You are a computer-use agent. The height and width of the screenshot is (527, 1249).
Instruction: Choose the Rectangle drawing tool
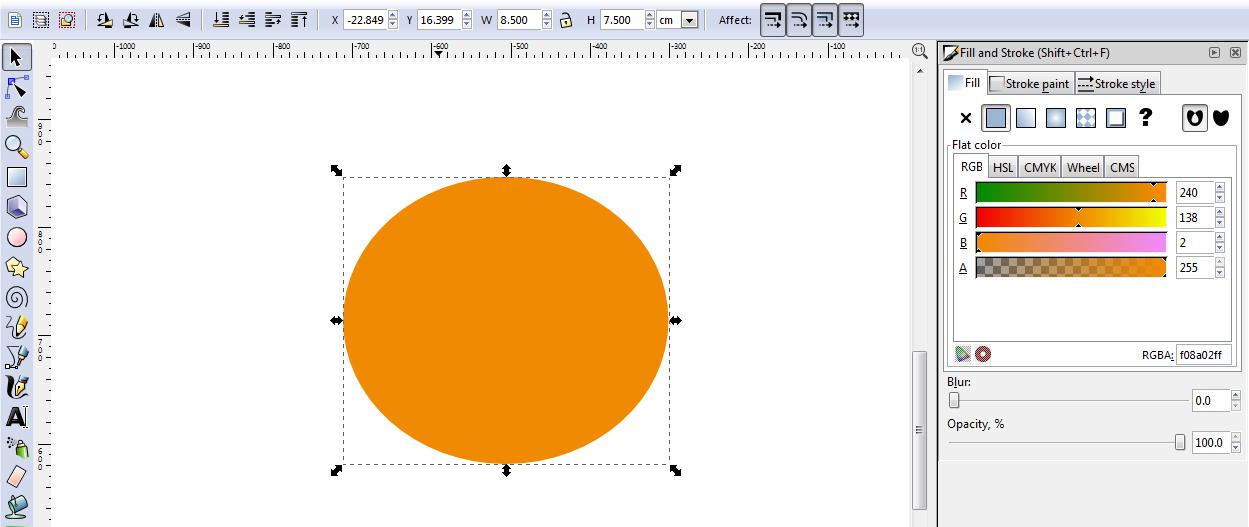[17, 177]
